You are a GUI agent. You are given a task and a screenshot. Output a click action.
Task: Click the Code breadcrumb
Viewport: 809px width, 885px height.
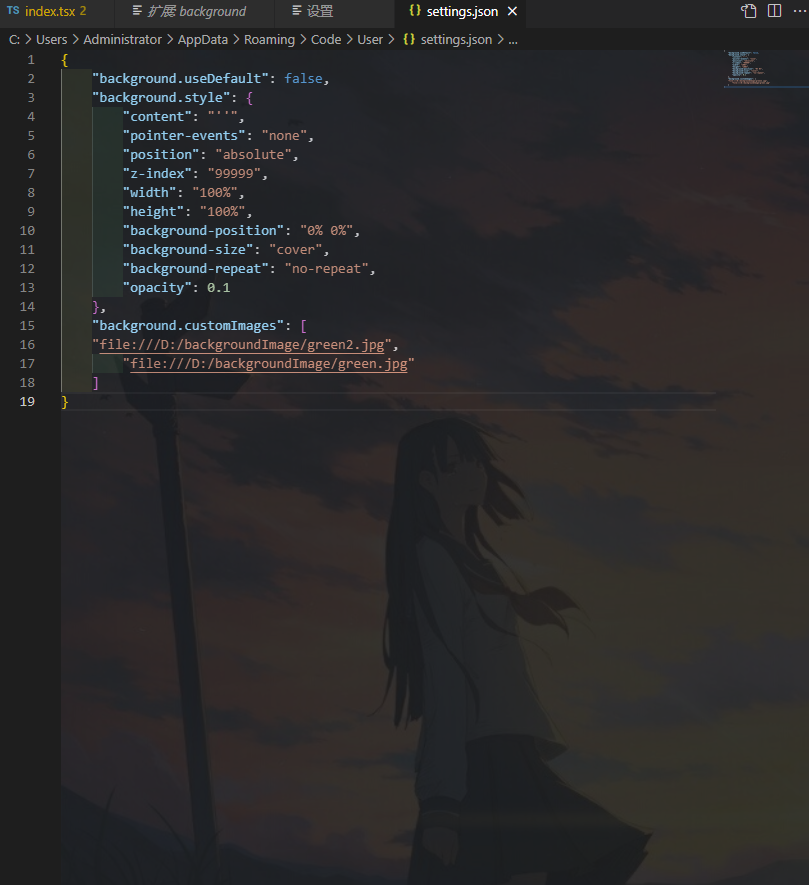tap(326, 40)
